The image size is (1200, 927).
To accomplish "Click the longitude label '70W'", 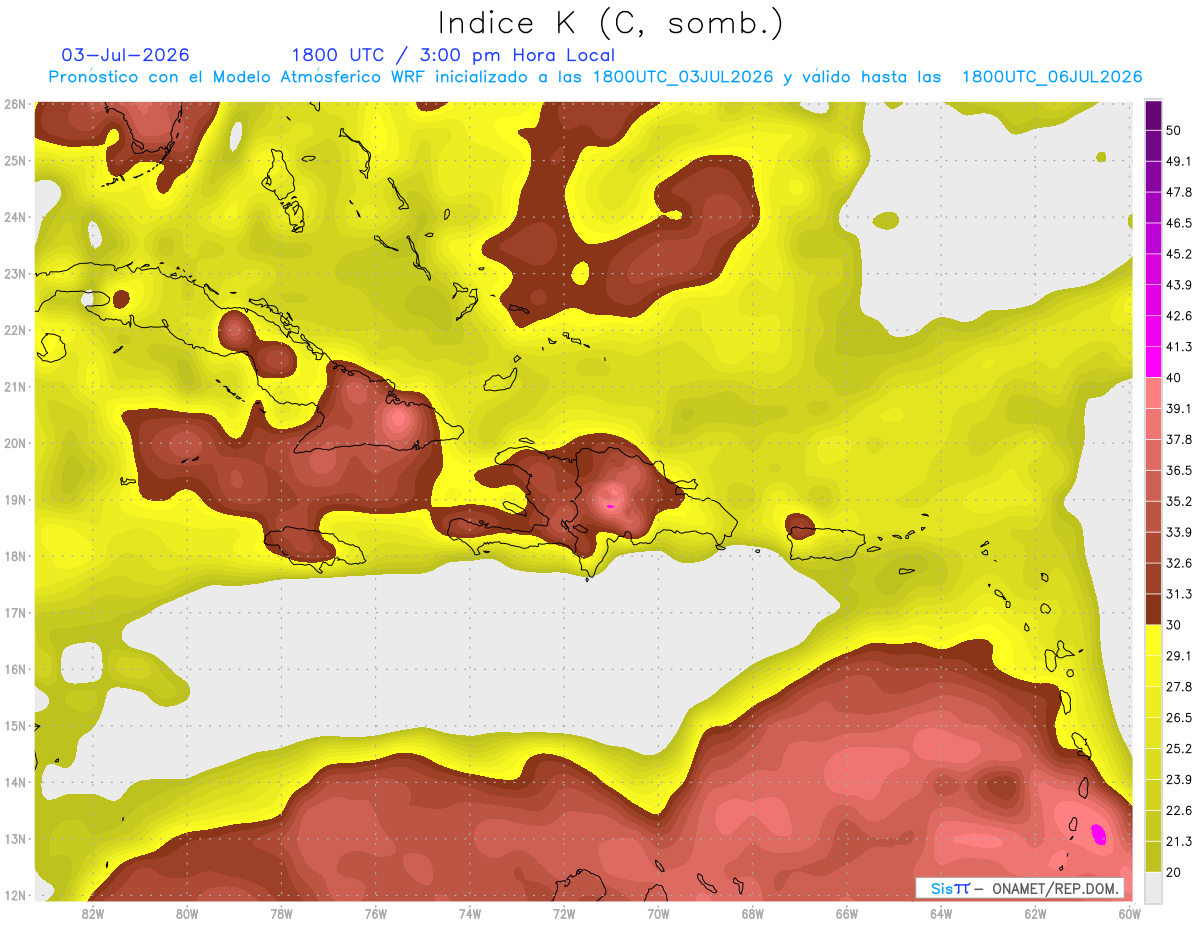I will click(x=658, y=913).
